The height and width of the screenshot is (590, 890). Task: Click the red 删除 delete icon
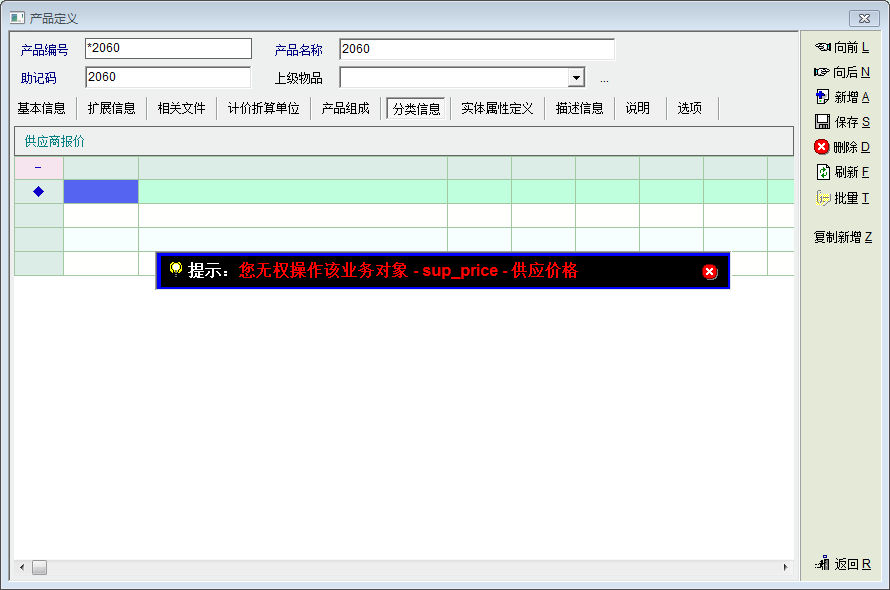point(822,147)
